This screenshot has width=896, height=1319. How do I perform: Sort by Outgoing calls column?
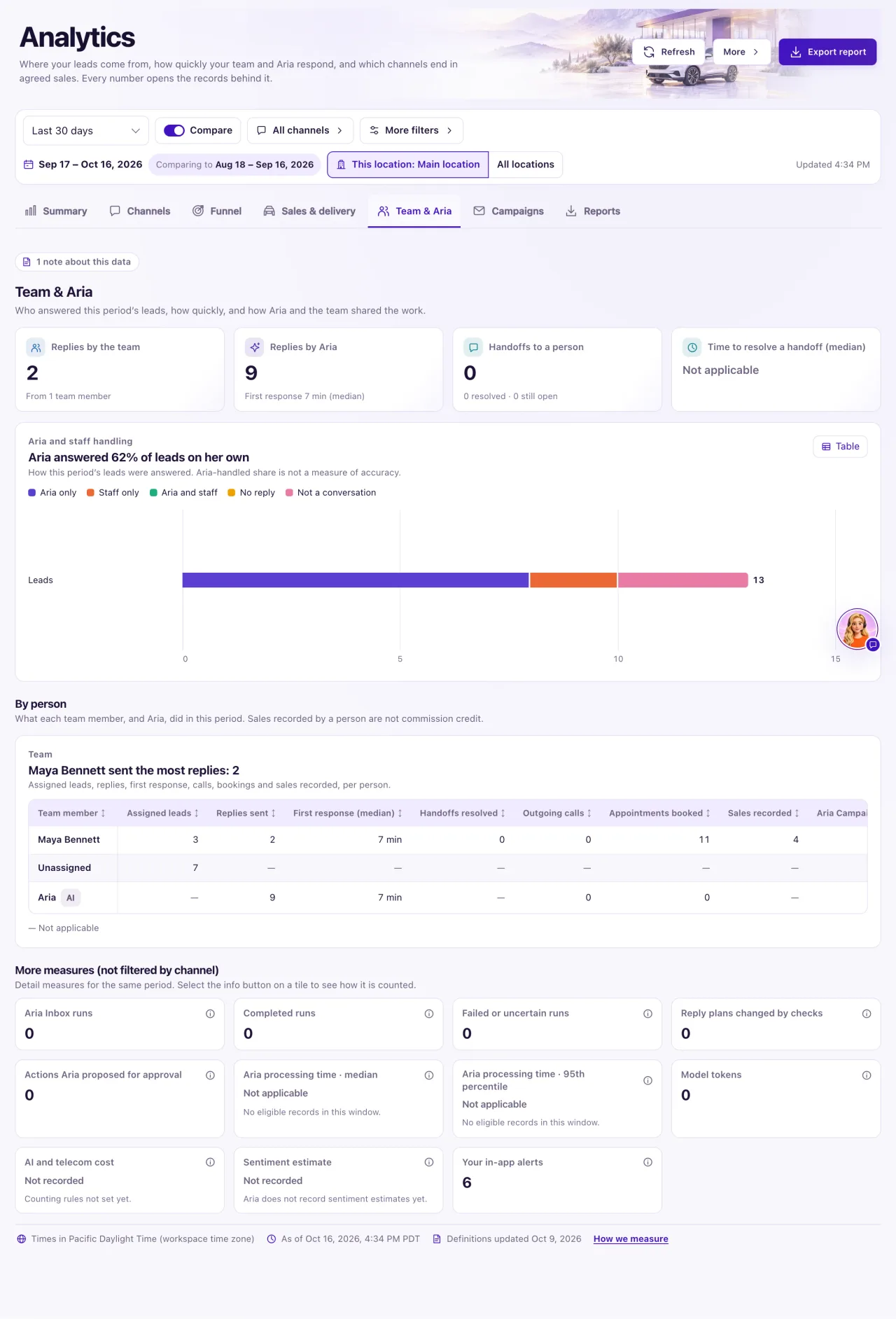pyautogui.click(x=557, y=813)
